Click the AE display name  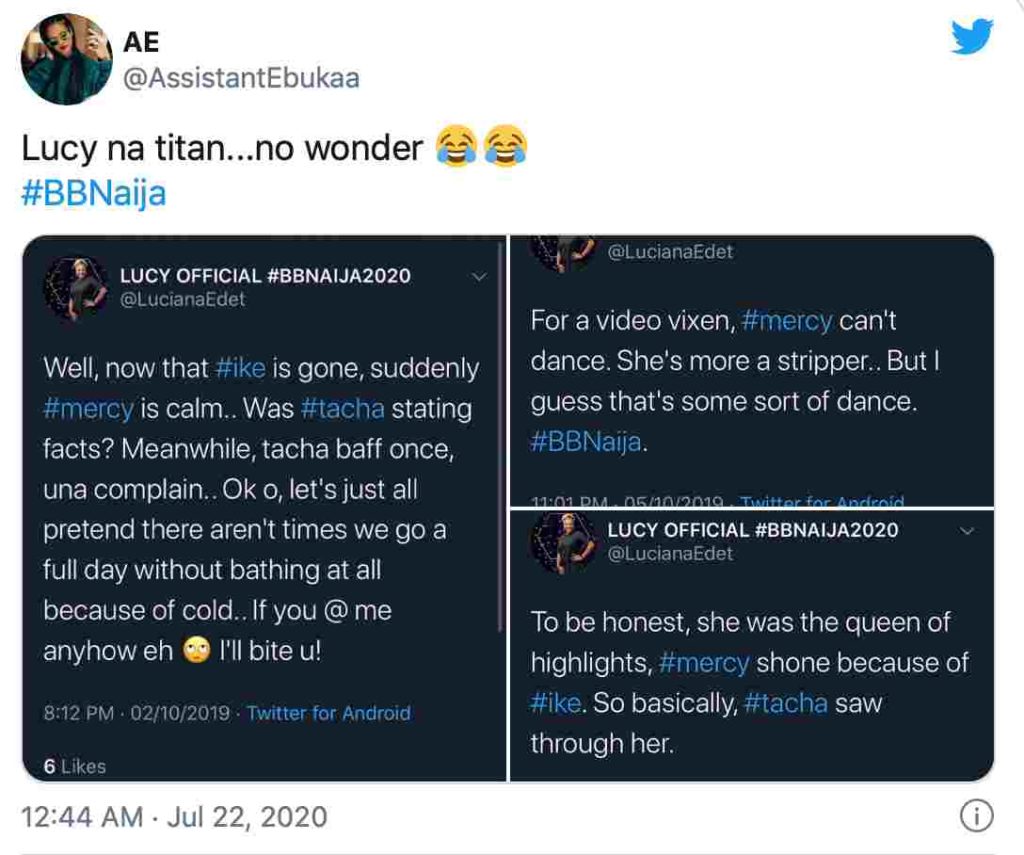coord(141,42)
